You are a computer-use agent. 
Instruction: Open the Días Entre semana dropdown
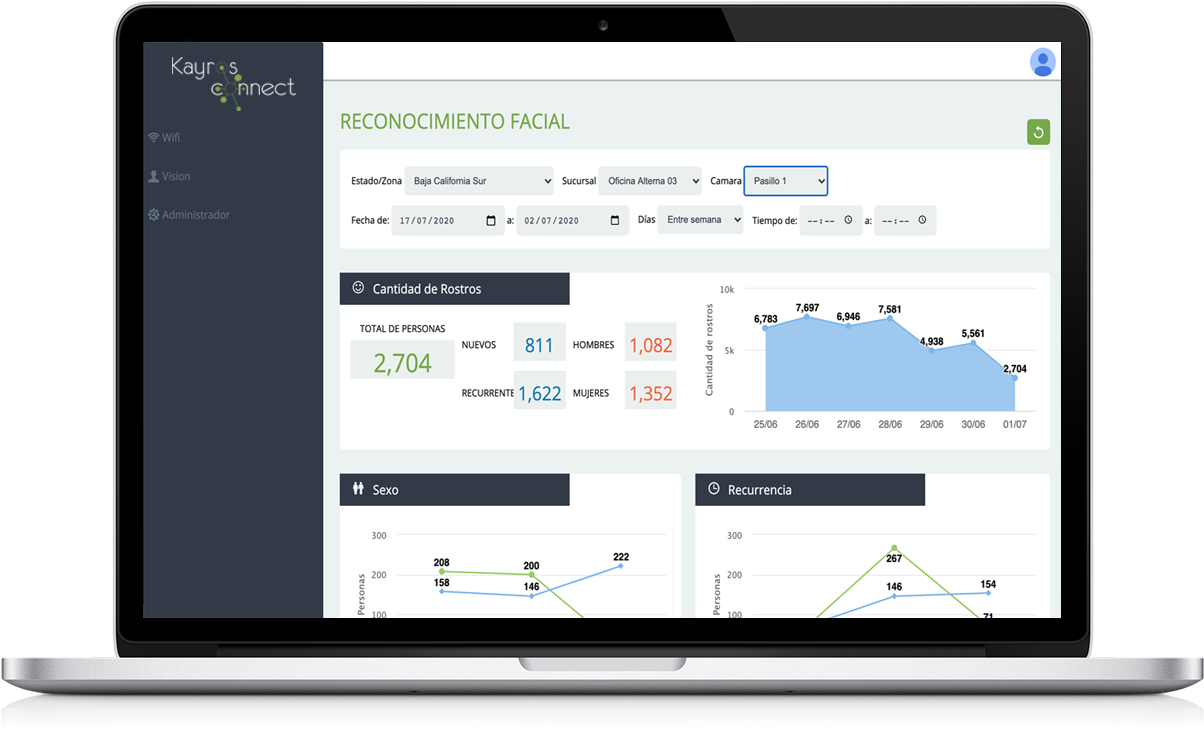click(x=700, y=220)
